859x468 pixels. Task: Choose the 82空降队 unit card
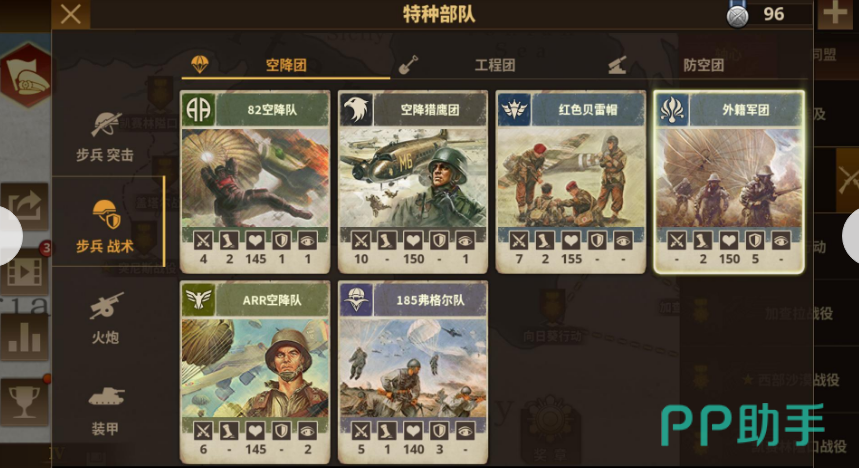255,182
